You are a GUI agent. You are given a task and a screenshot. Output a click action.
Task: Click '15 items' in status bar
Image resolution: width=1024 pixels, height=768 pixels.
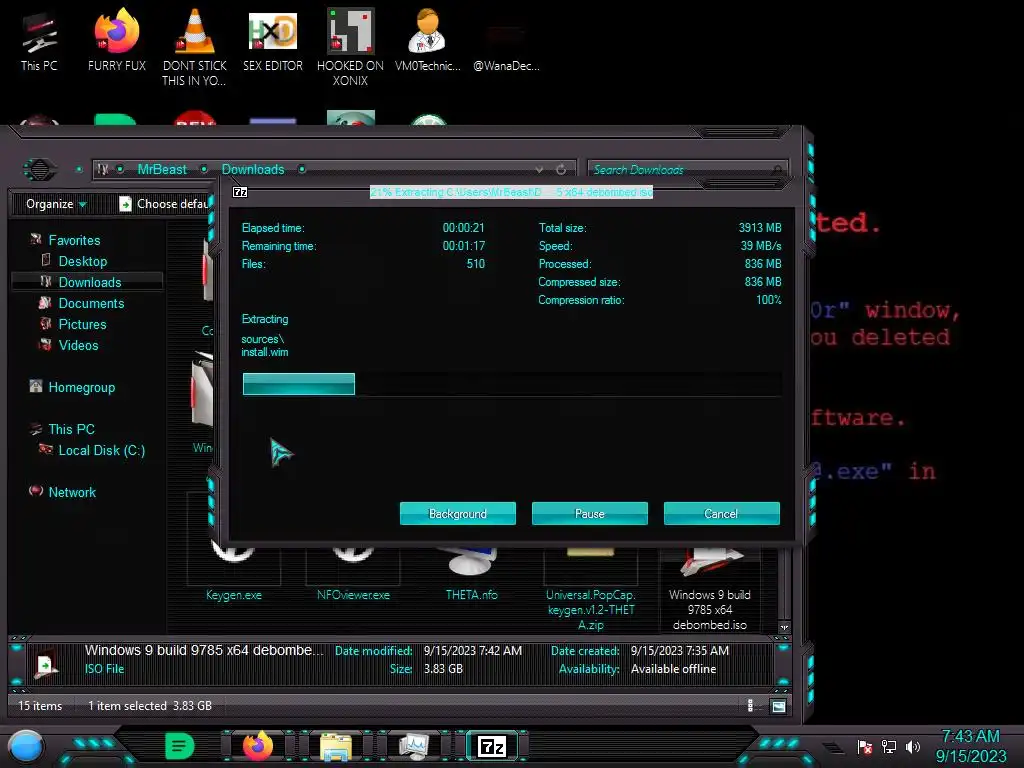tap(40, 706)
